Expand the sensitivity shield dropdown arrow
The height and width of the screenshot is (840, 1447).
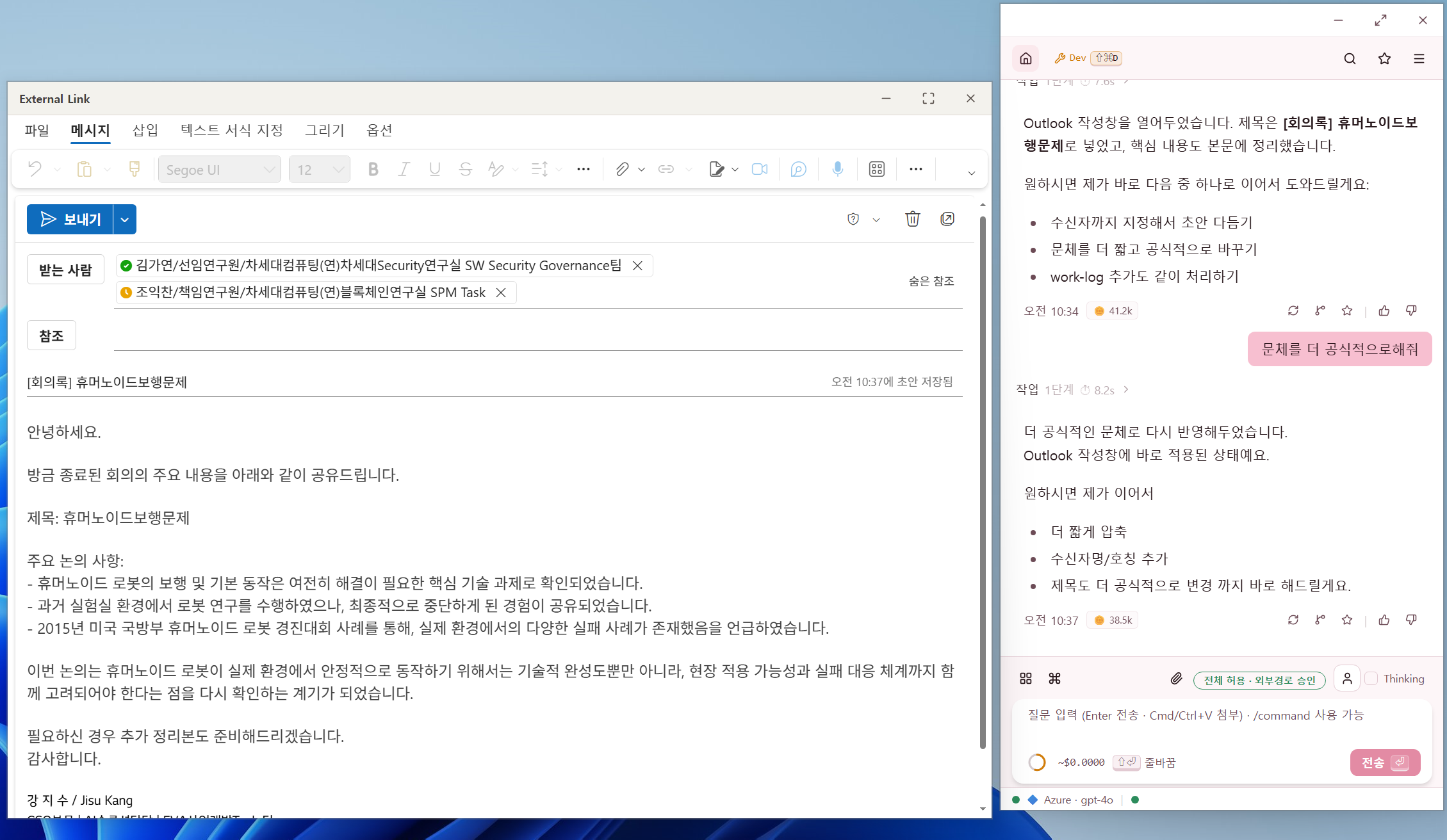click(876, 220)
